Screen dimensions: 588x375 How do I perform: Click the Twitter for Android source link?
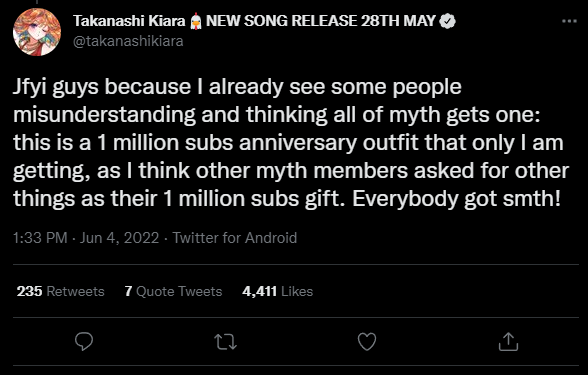[x=234, y=238]
